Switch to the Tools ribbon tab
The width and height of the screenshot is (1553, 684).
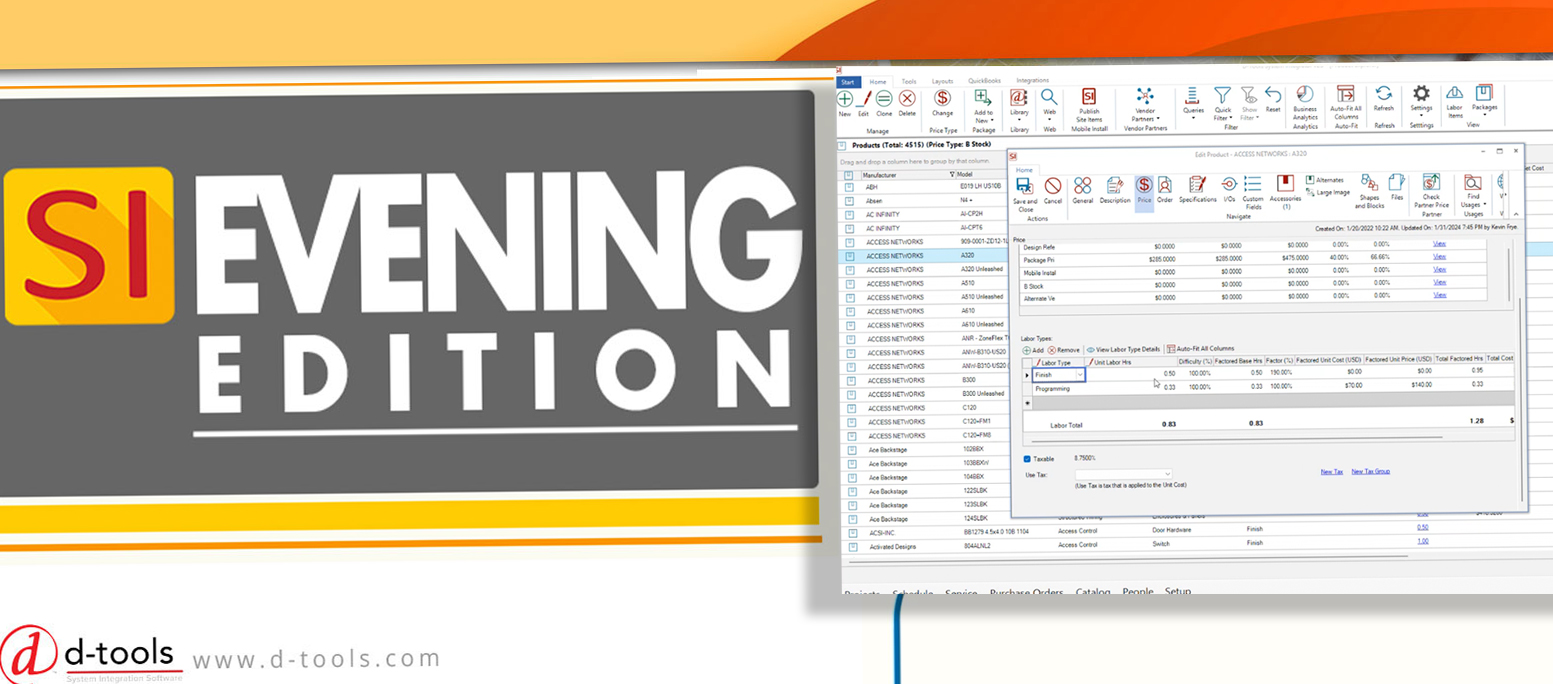tap(908, 81)
